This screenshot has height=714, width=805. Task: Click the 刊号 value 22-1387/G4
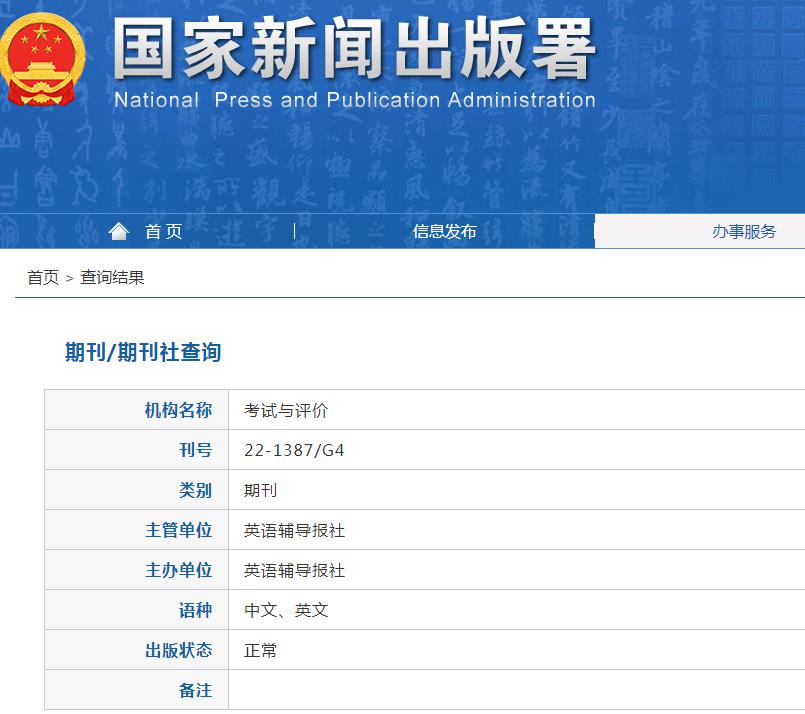pyautogui.click(x=296, y=449)
